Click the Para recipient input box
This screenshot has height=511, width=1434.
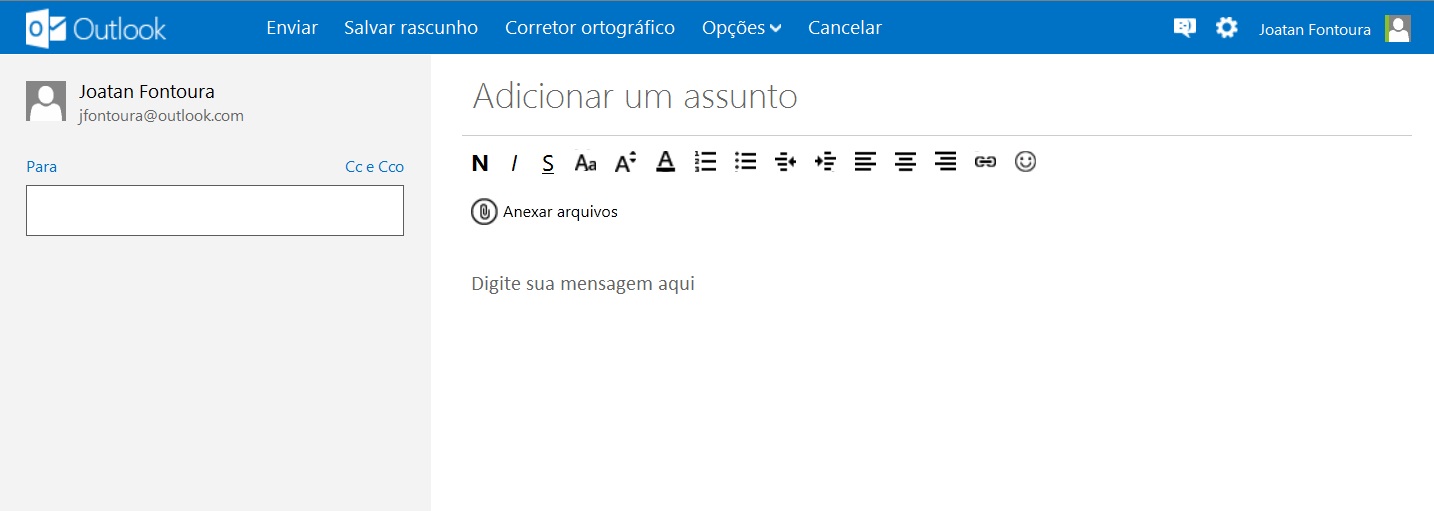[x=215, y=210]
